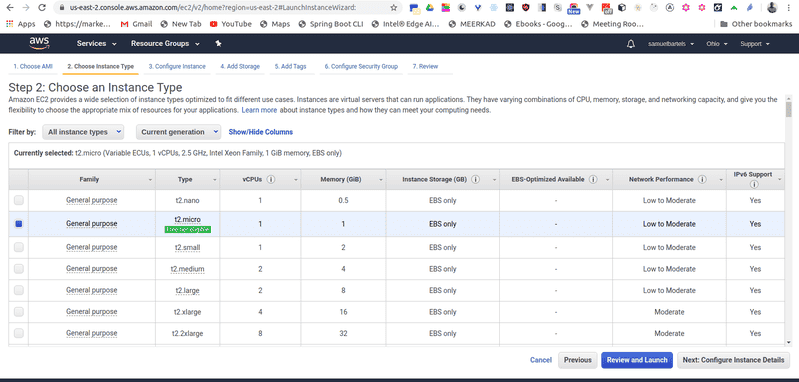Click the page vertical scrollbar thumb

pos(789,110)
